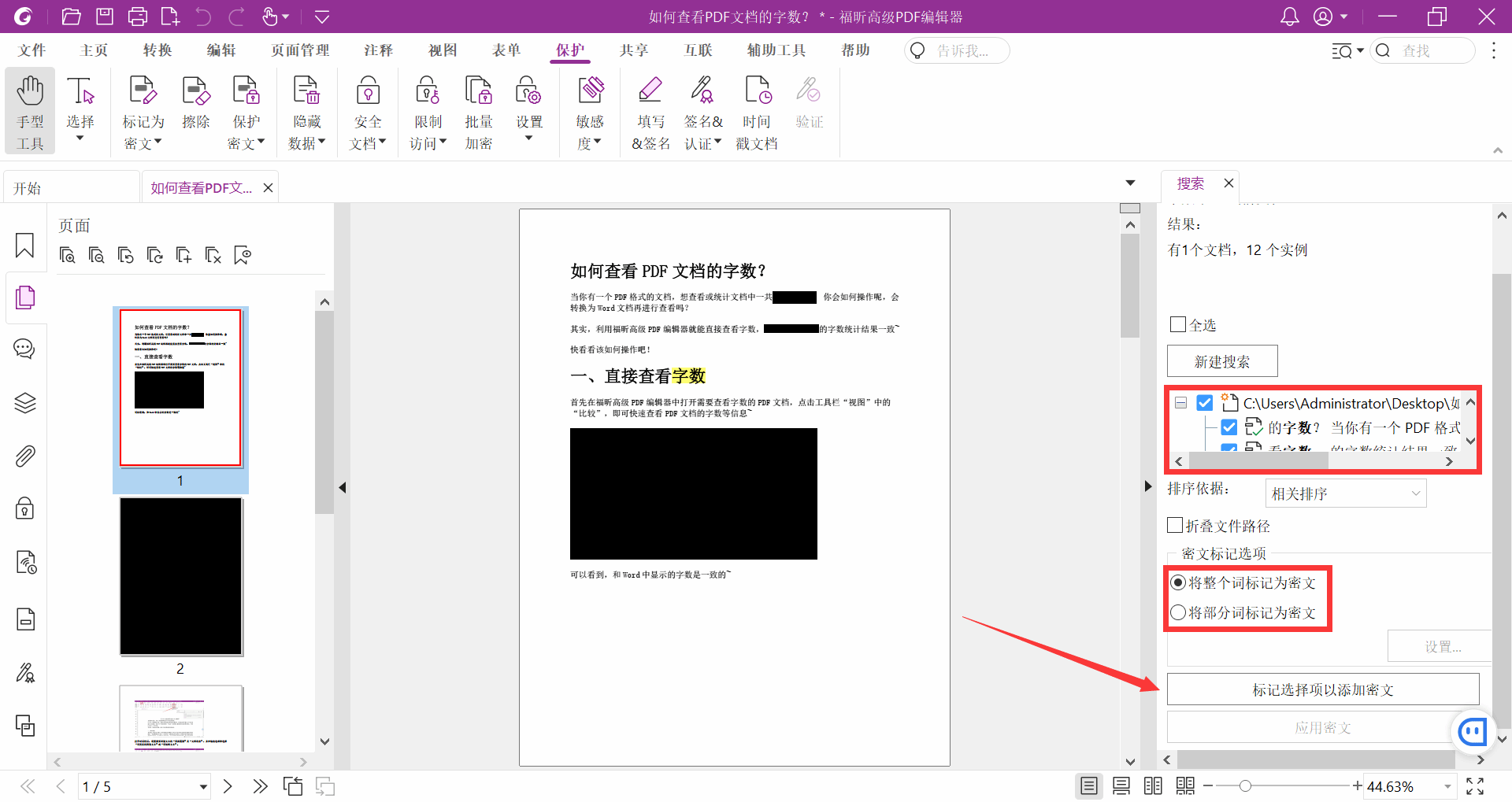Enable the Collapse File Path (折叠文件路径) checkbox

(1175, 525)
